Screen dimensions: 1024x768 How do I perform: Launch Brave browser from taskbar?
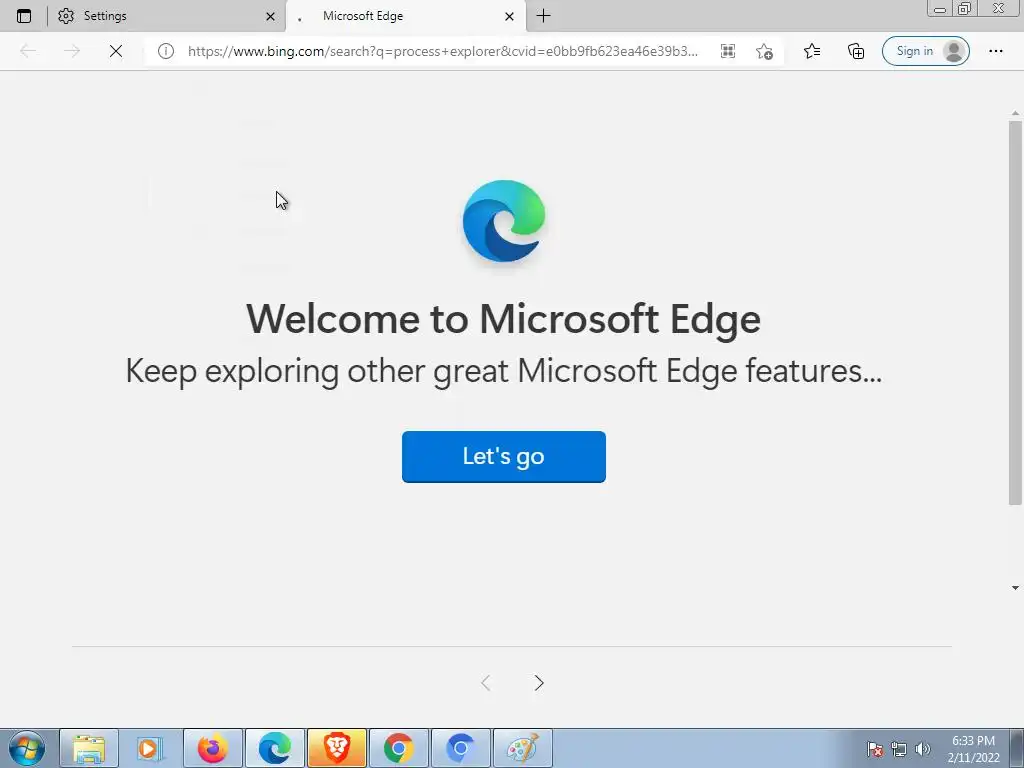336,748
